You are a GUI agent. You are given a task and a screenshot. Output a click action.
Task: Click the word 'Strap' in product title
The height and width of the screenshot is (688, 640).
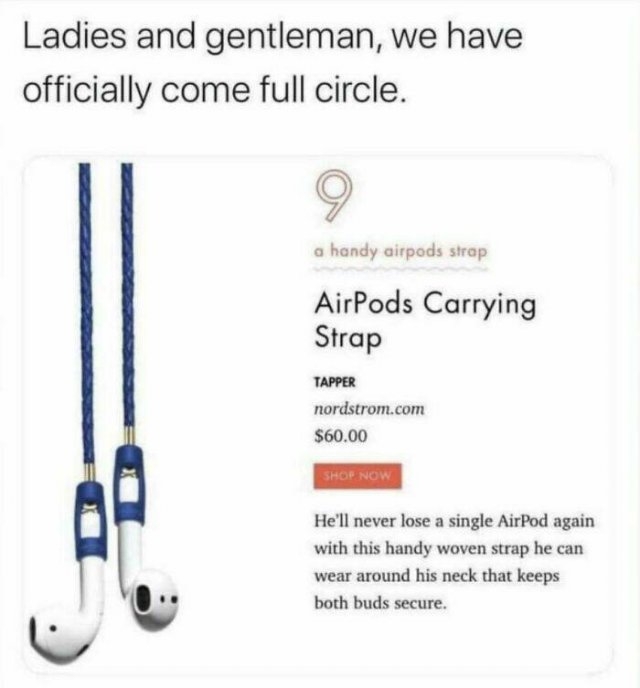(348, 339)
